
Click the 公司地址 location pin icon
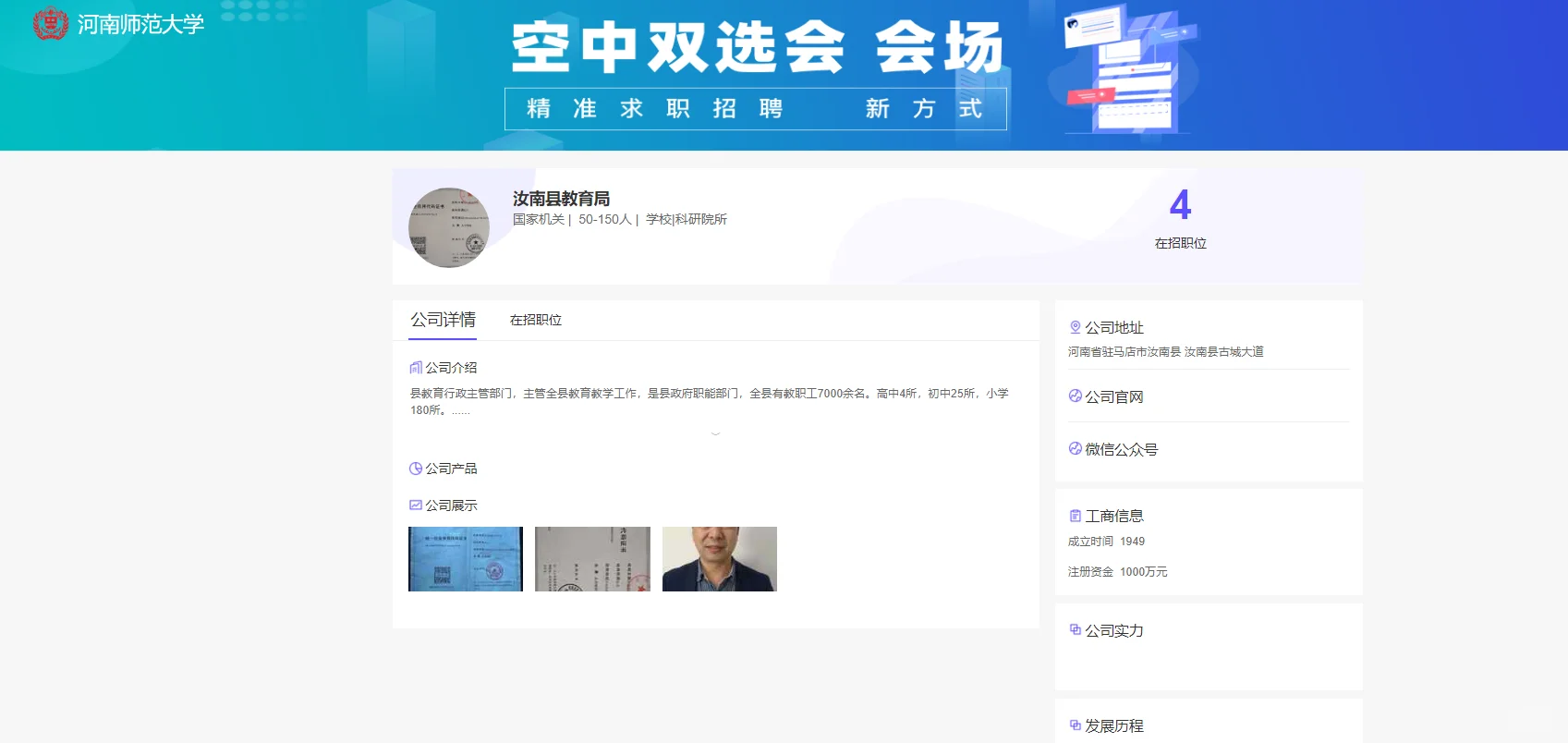pyautogui.click(x=1076, y=327)
